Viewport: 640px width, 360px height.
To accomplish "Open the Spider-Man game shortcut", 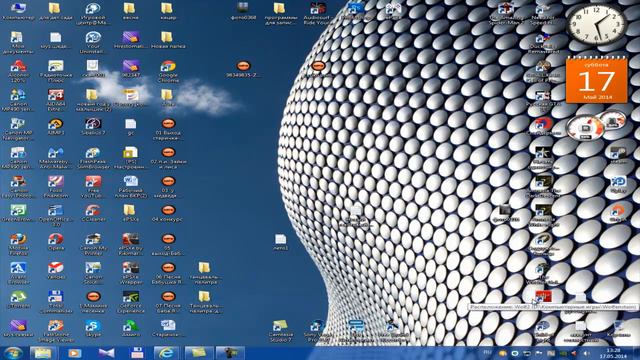I will (x=506, y=13).
